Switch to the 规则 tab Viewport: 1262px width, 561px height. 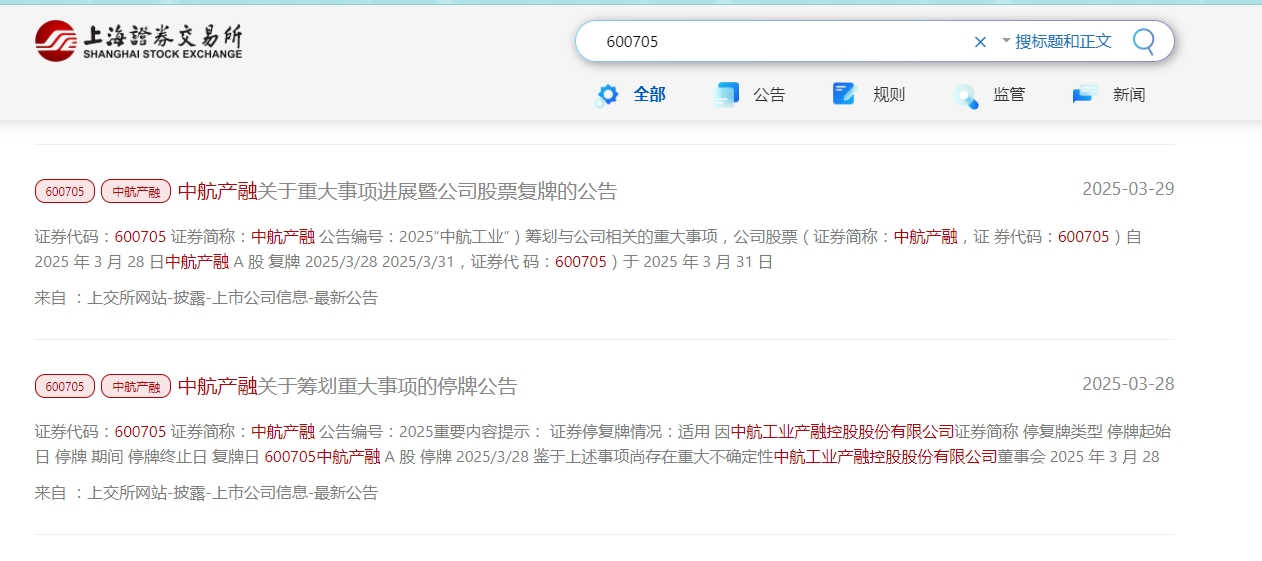pos(889,95)
